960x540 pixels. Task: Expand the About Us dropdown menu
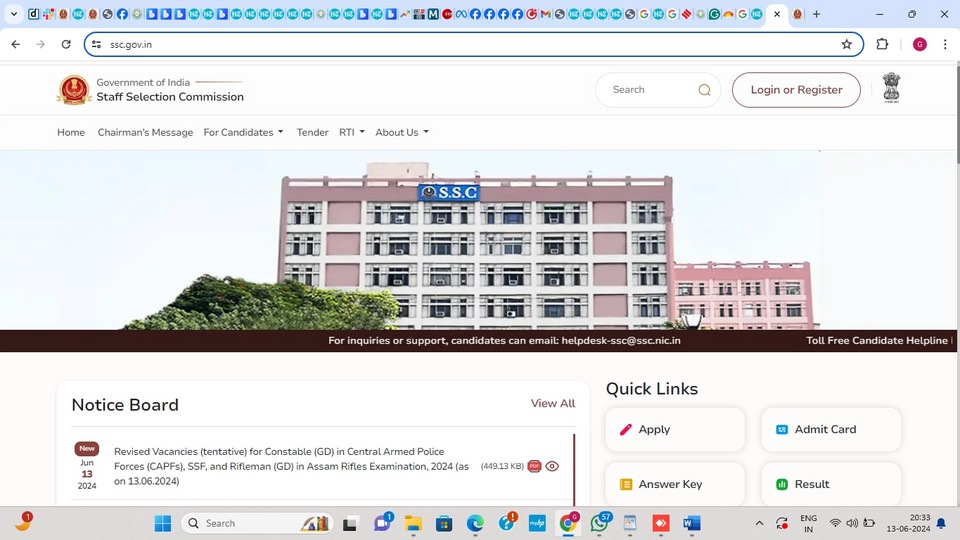coord(402,132)
